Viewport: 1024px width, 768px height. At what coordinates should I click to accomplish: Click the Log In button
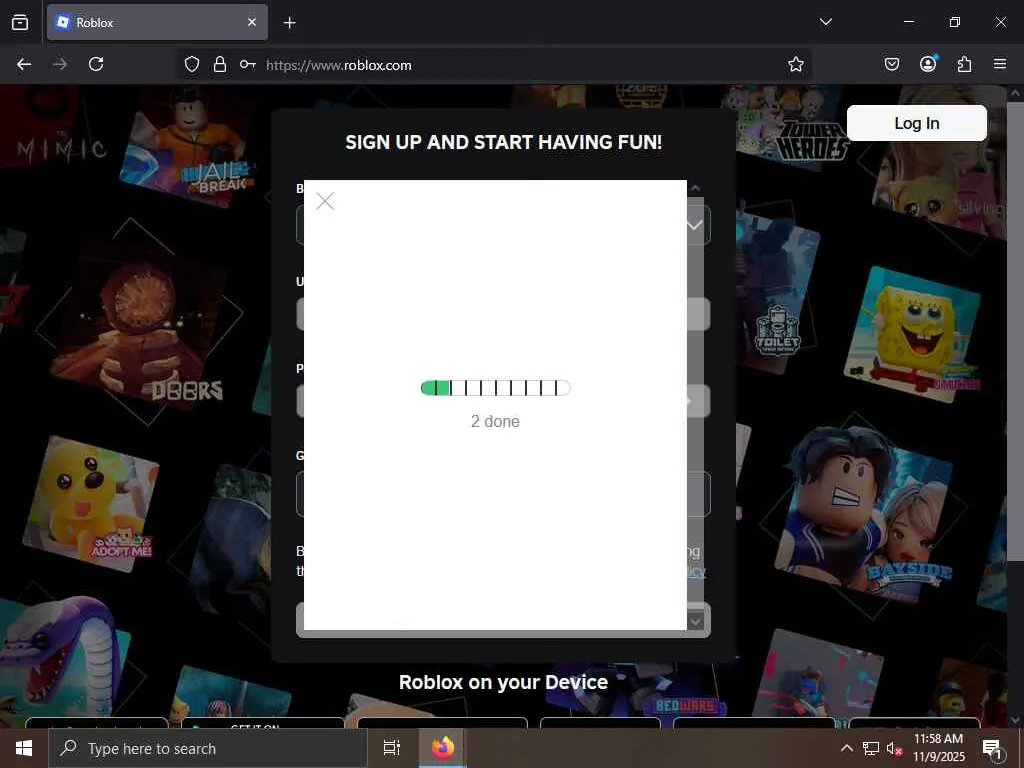(916, 123)
